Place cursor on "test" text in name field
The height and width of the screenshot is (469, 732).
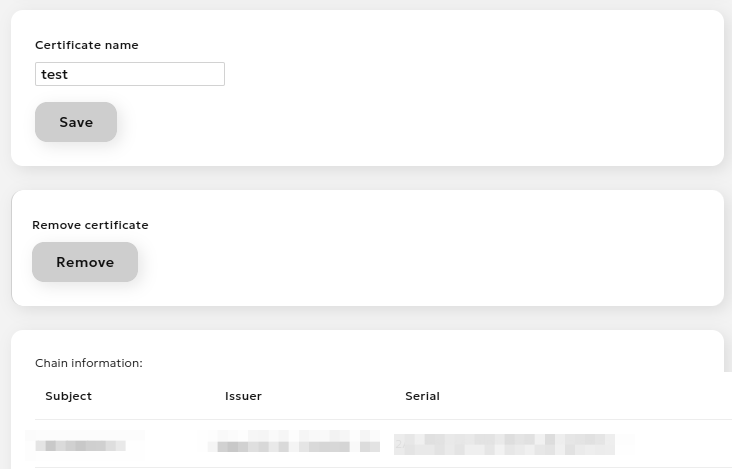tap(55, 74)
